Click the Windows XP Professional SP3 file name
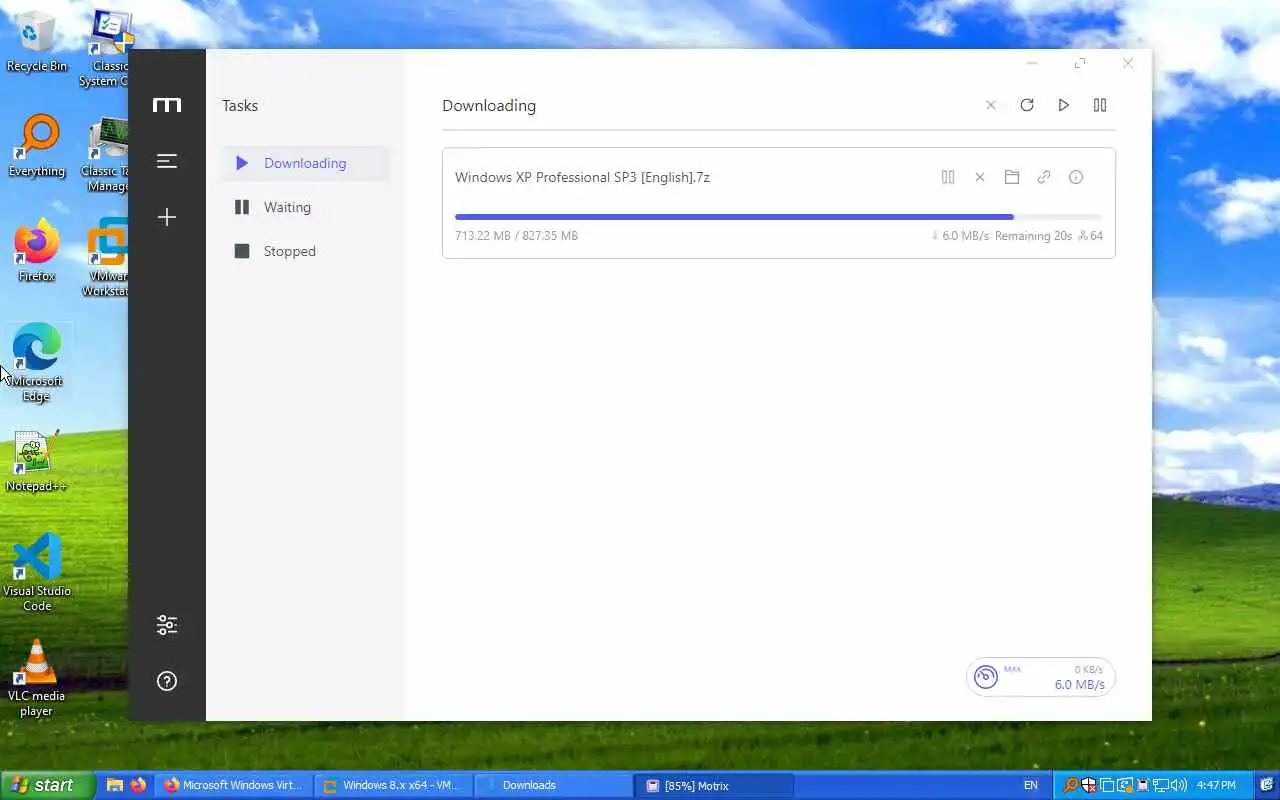The width and height of the screenshot is (1280, 800). [582, 177]
